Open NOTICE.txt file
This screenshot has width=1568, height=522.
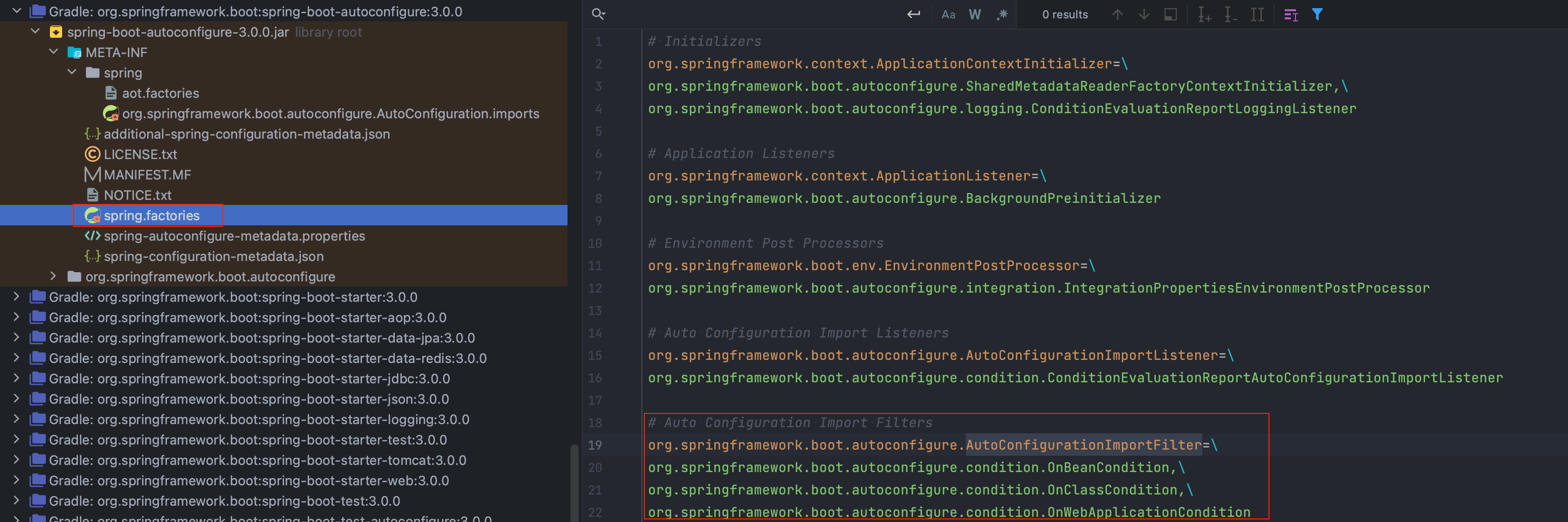coord(138,195)
